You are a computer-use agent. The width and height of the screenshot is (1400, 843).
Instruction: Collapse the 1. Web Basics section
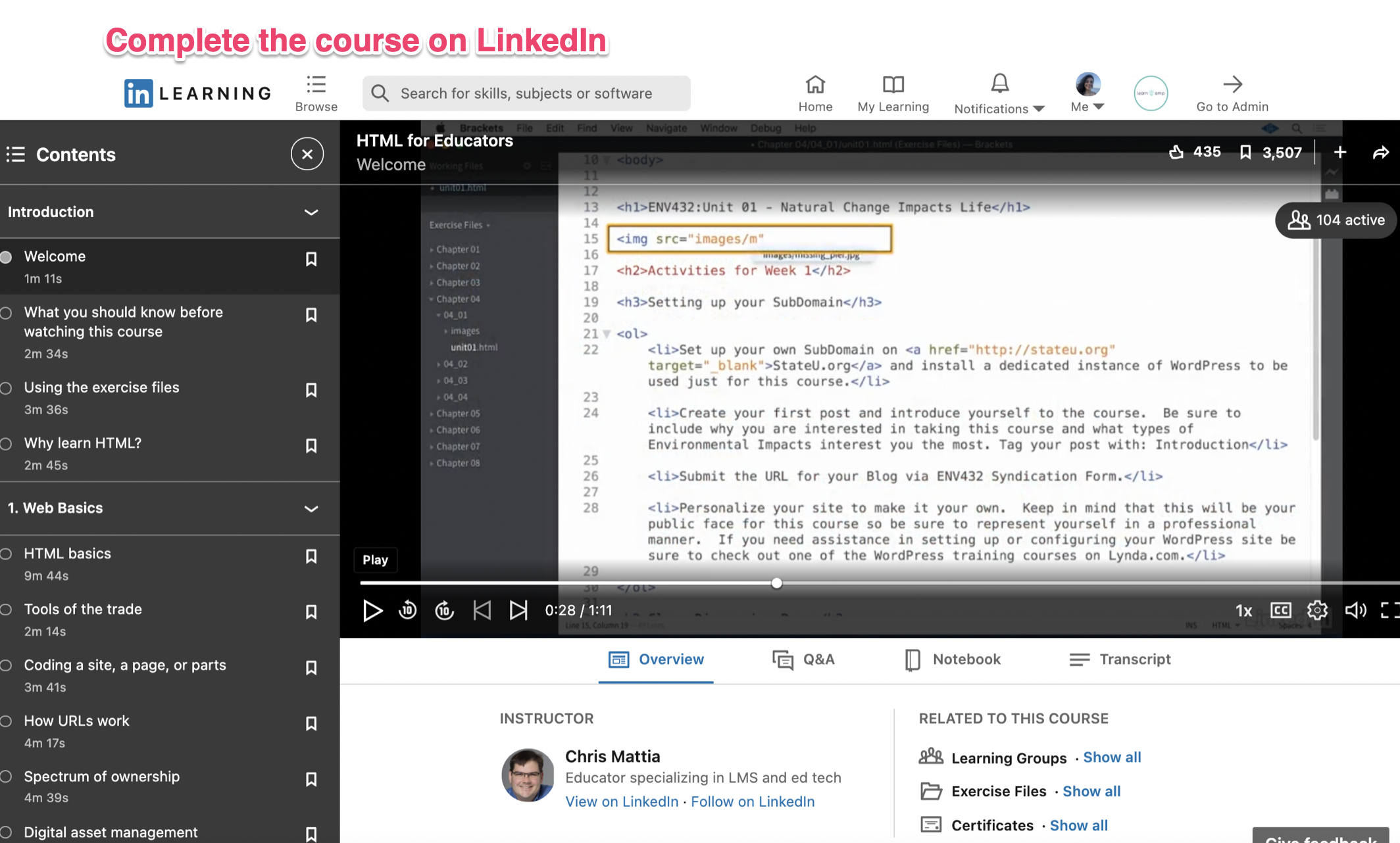pos(311,509)
